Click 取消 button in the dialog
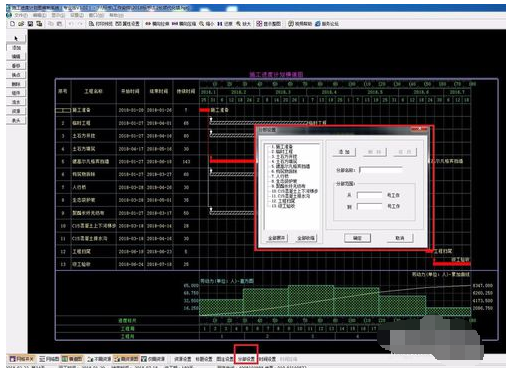This screenshot has width=506, height=368. [x=400, y=238]
